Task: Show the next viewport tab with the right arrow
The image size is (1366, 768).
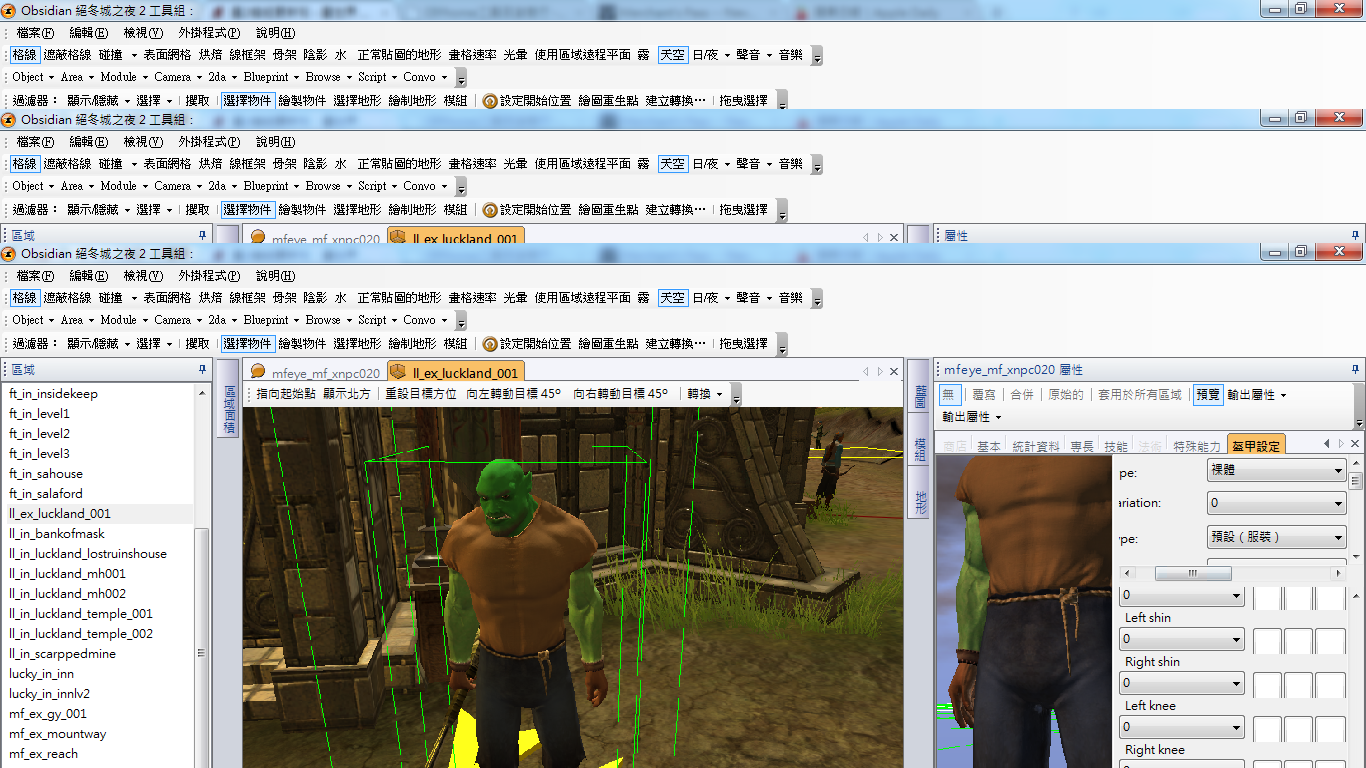Action: tap(880, 372)
